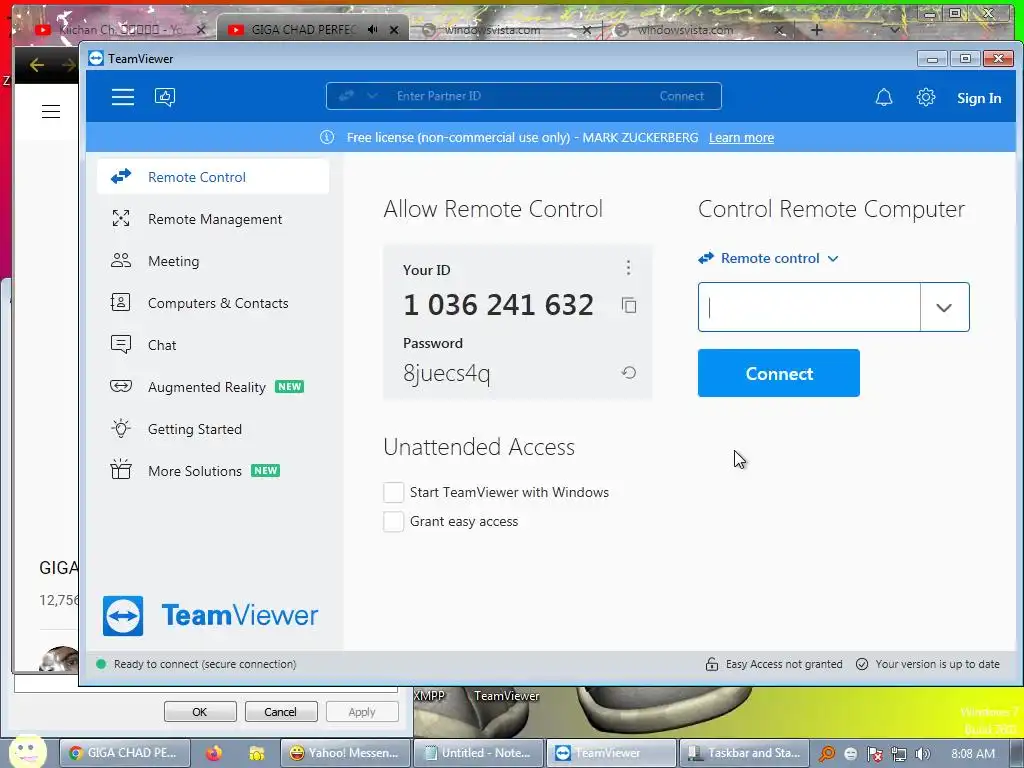This screenshot has width=1024, height=768.
Task: Open GIGA CHAD Chrome taskbar button
Action: [125, 753]
